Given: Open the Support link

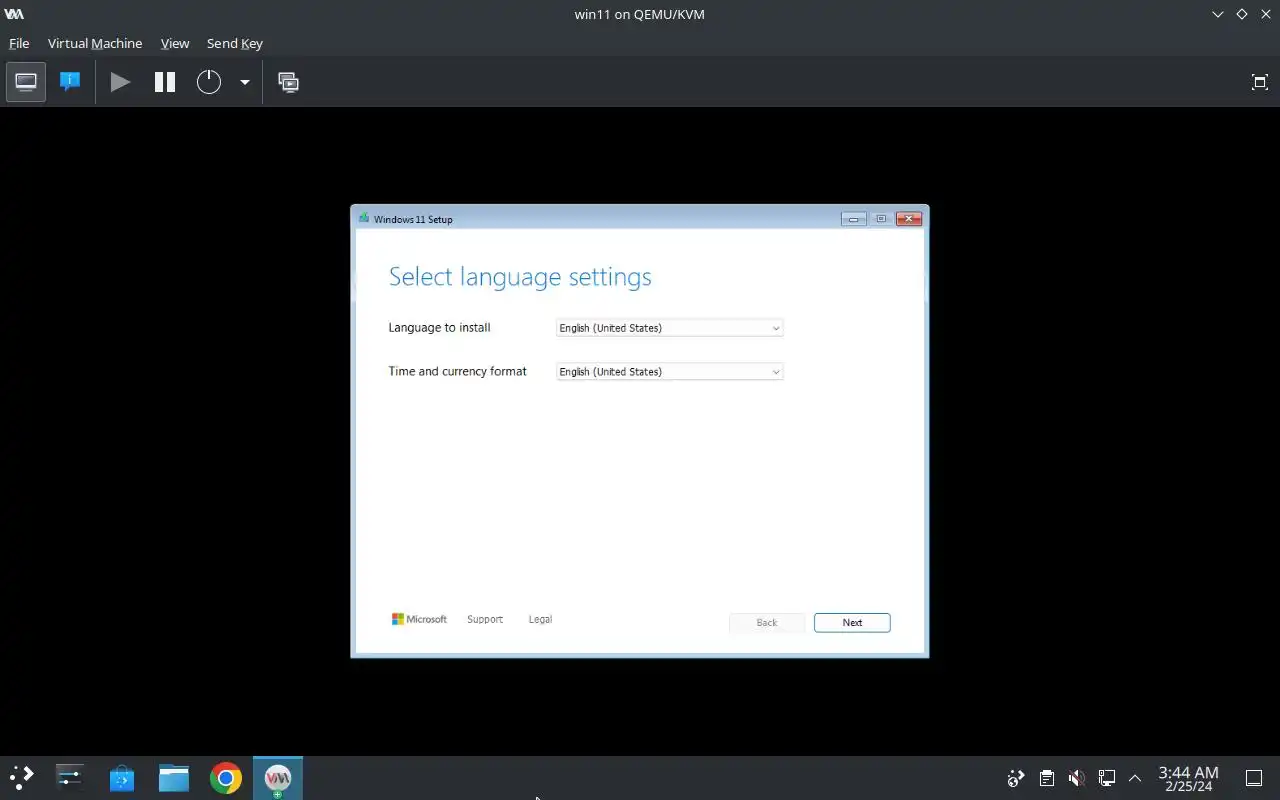Looking at the screenshot, I should click(485, 619).
